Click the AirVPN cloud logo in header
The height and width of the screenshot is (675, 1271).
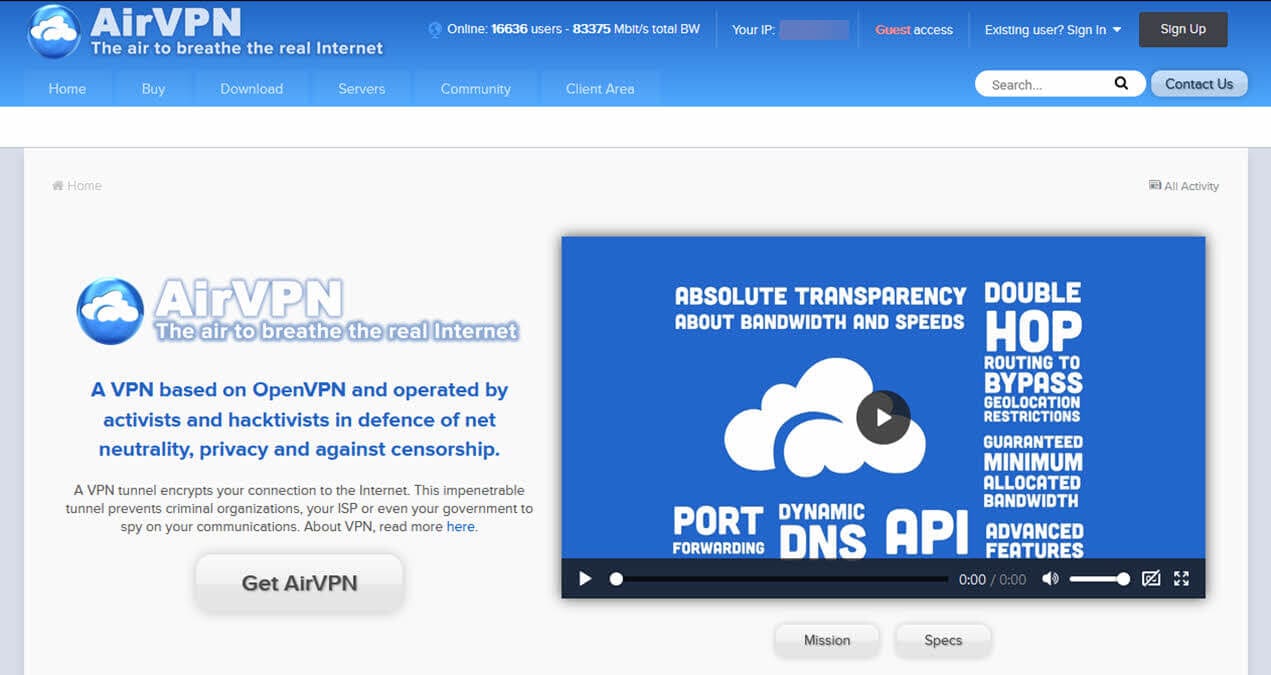point(55,31)
